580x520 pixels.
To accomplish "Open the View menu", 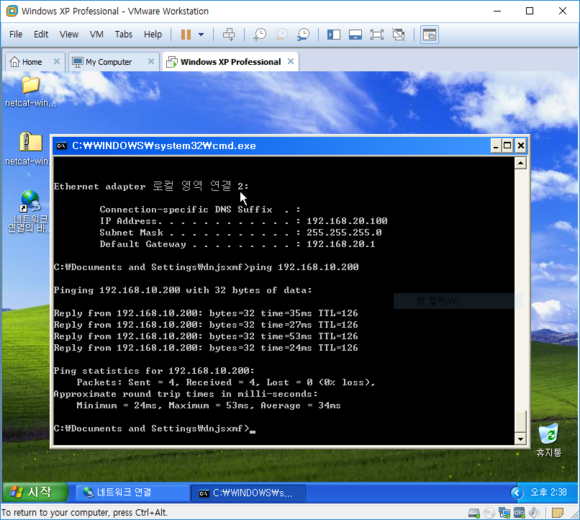I will point(69,34).
